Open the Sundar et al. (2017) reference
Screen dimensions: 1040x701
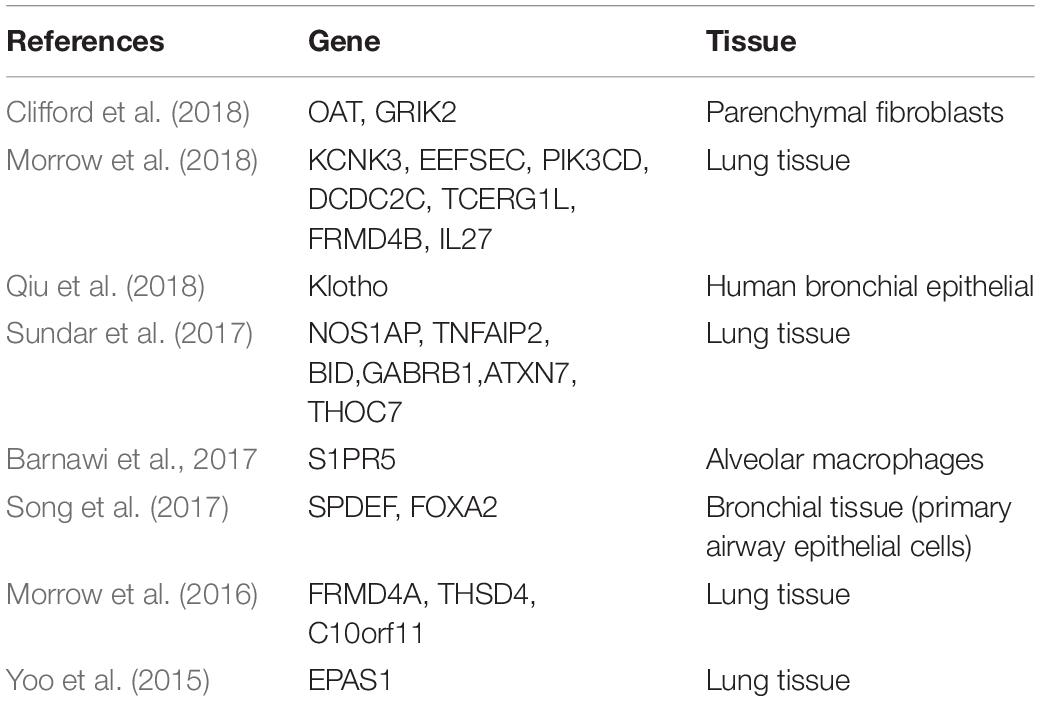pos(129,333)
